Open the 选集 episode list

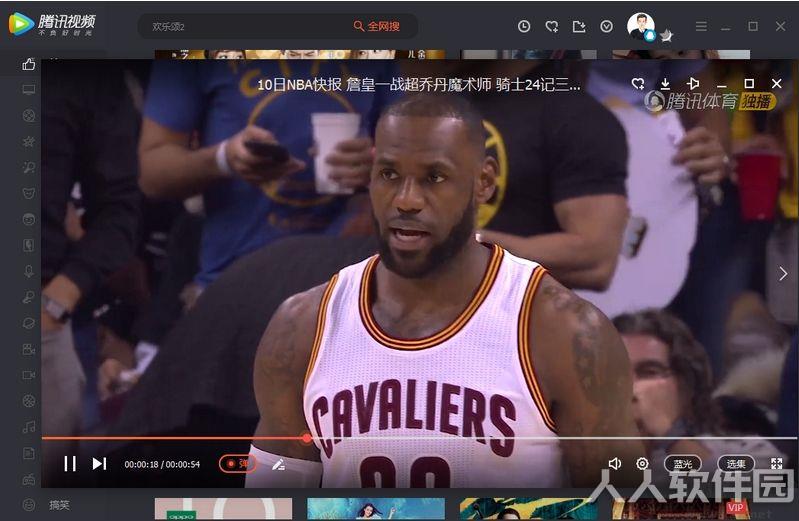point(736,463)
